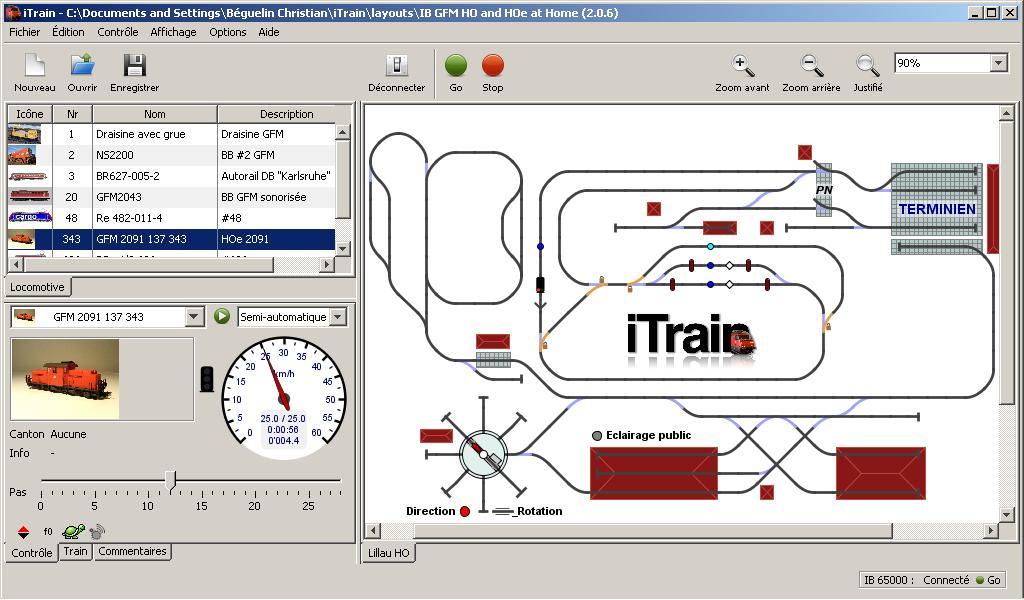The image size is (1024, 600).
Task: Select the BR627-005-2 locomotive row
Action: coord(172,176)
